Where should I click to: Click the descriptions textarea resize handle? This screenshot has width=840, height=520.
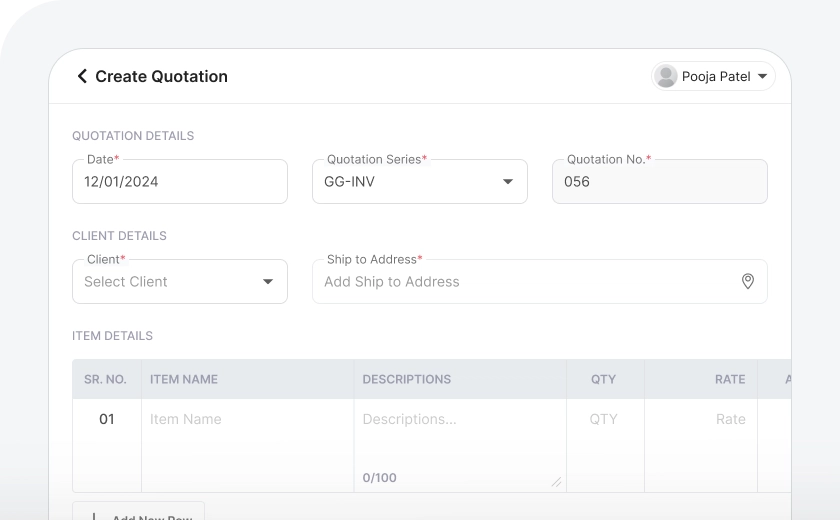click(x=556, y=482)
